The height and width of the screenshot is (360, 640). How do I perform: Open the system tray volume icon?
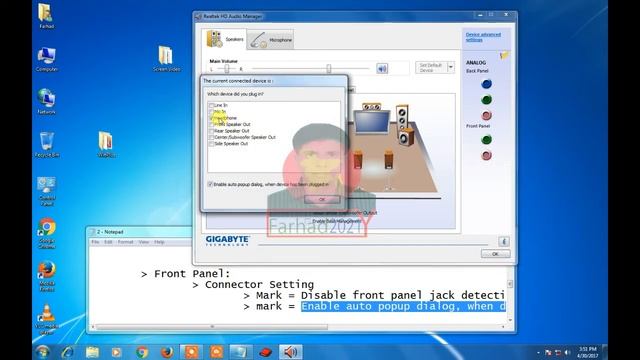(x=567, y=352)
